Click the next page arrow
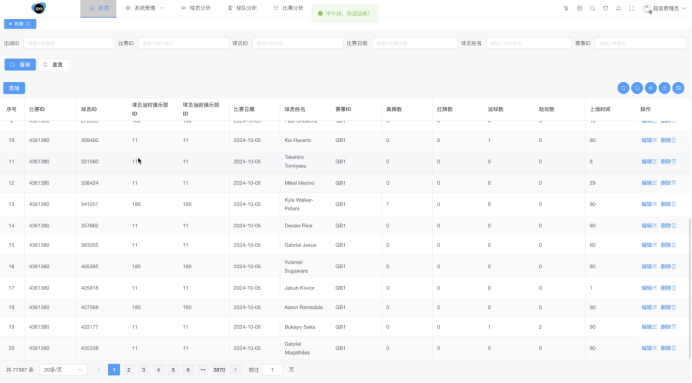 [x=235, y=370]
